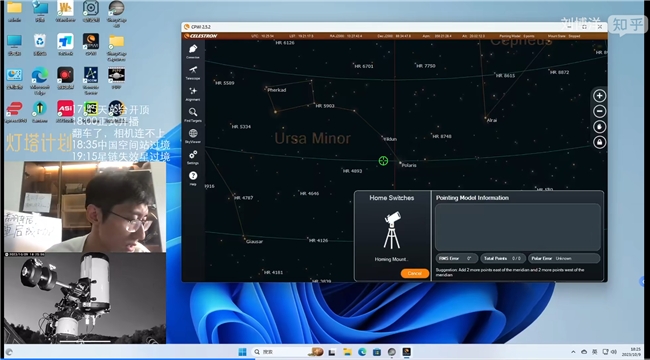The width and height of the screenshot is (650, 360).
Task: Toggle the lock icon on sky map
Action: point(599,142)
